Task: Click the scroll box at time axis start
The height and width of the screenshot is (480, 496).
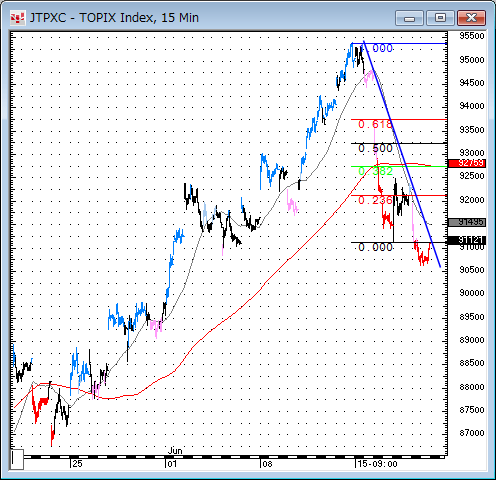Action: pyautogui.click(x=17, y=459)
